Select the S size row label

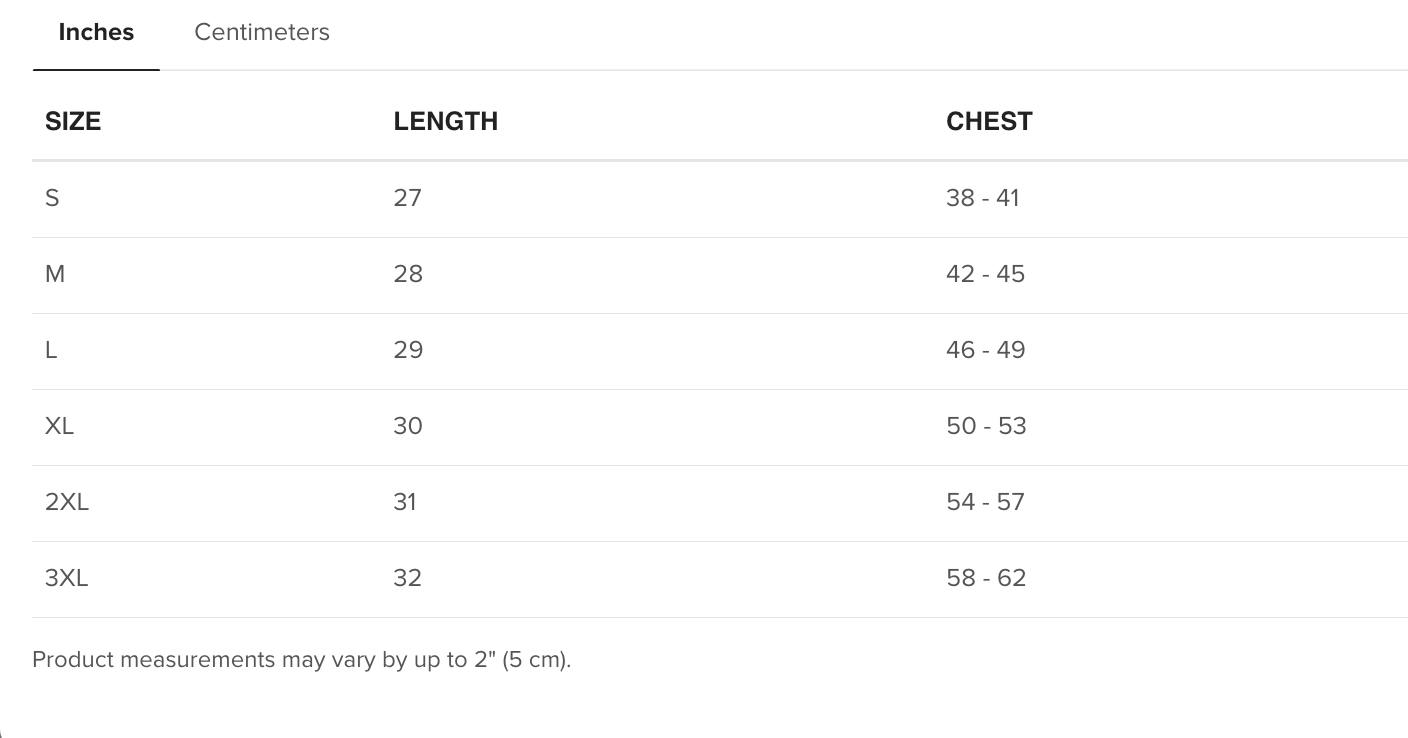(52, 198)
